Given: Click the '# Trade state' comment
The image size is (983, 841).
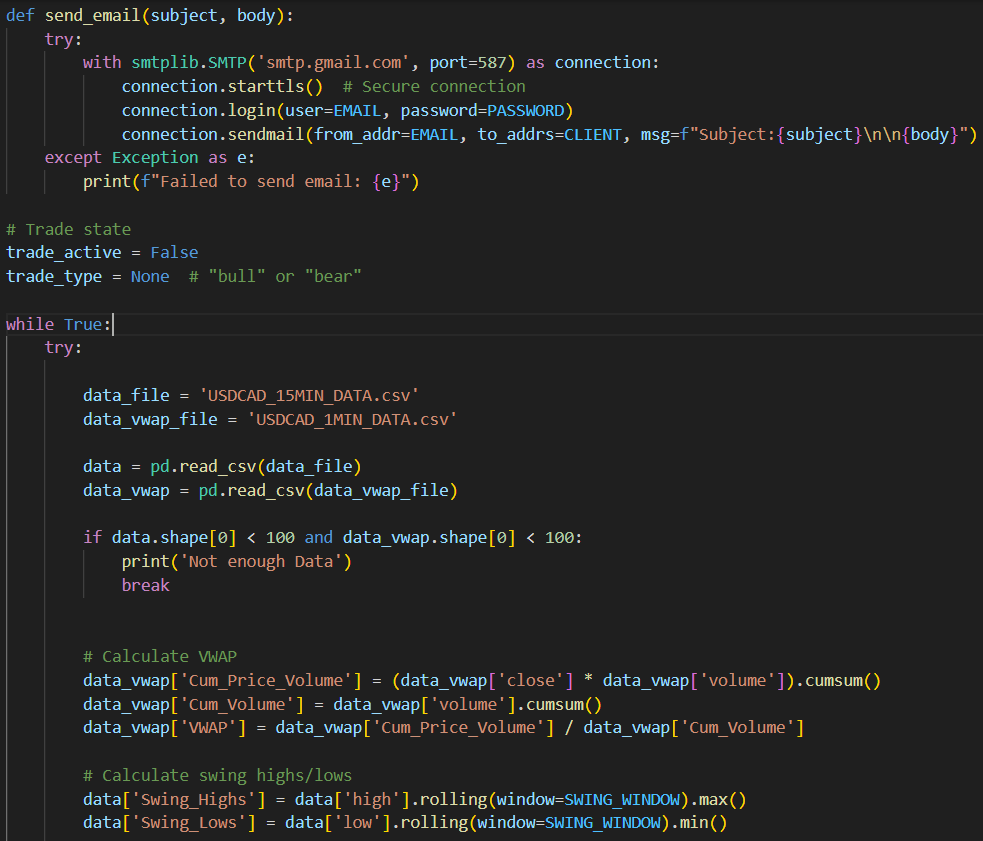Looking at the screenshot, I should 68,229.
